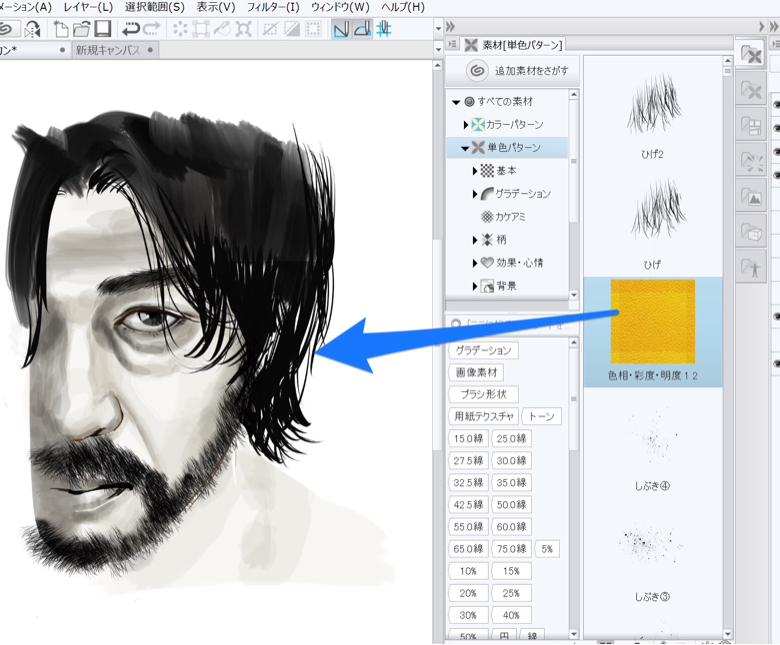Viewport: 780px width, 645px height.
Task: Select the frame template material icon in right dock
Action: point(751,125)
